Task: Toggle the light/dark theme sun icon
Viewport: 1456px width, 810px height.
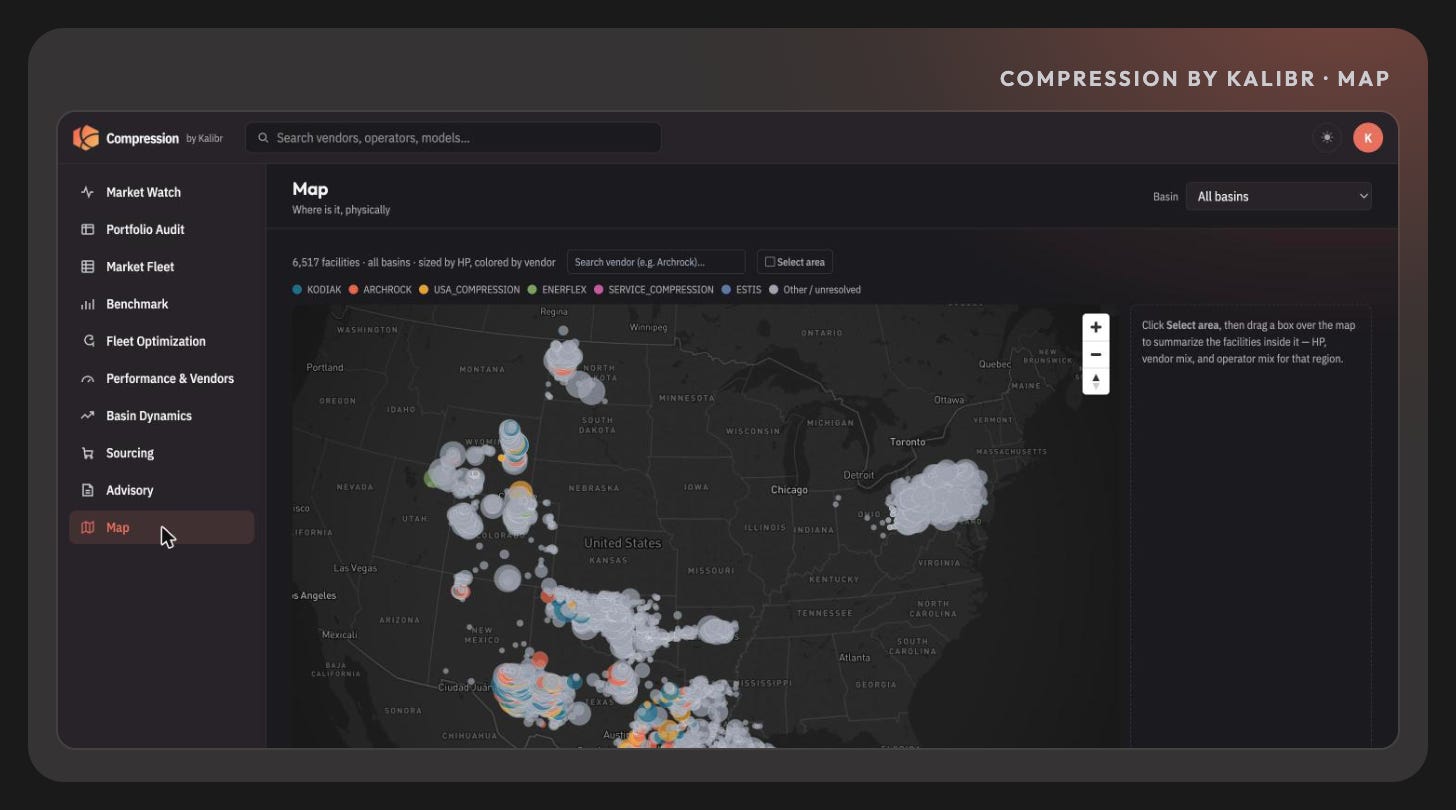Action: (1327, 138)
